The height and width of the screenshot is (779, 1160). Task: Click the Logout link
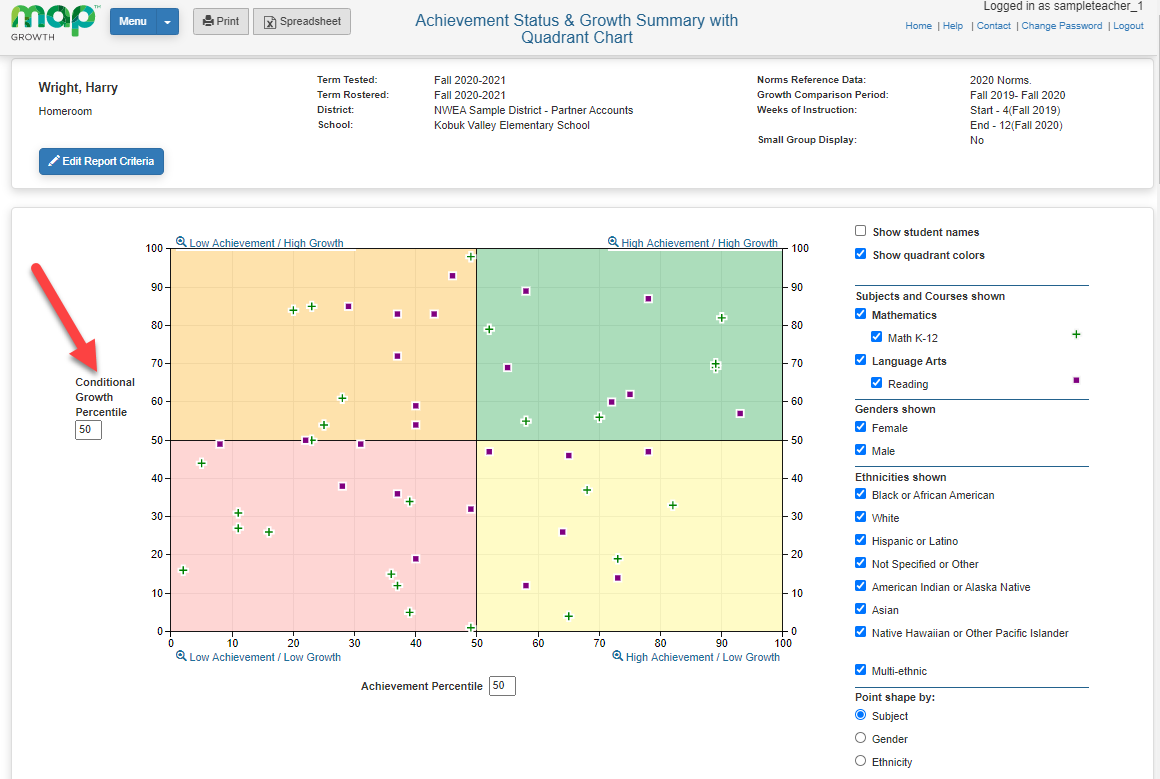[x=1128, y=26]
